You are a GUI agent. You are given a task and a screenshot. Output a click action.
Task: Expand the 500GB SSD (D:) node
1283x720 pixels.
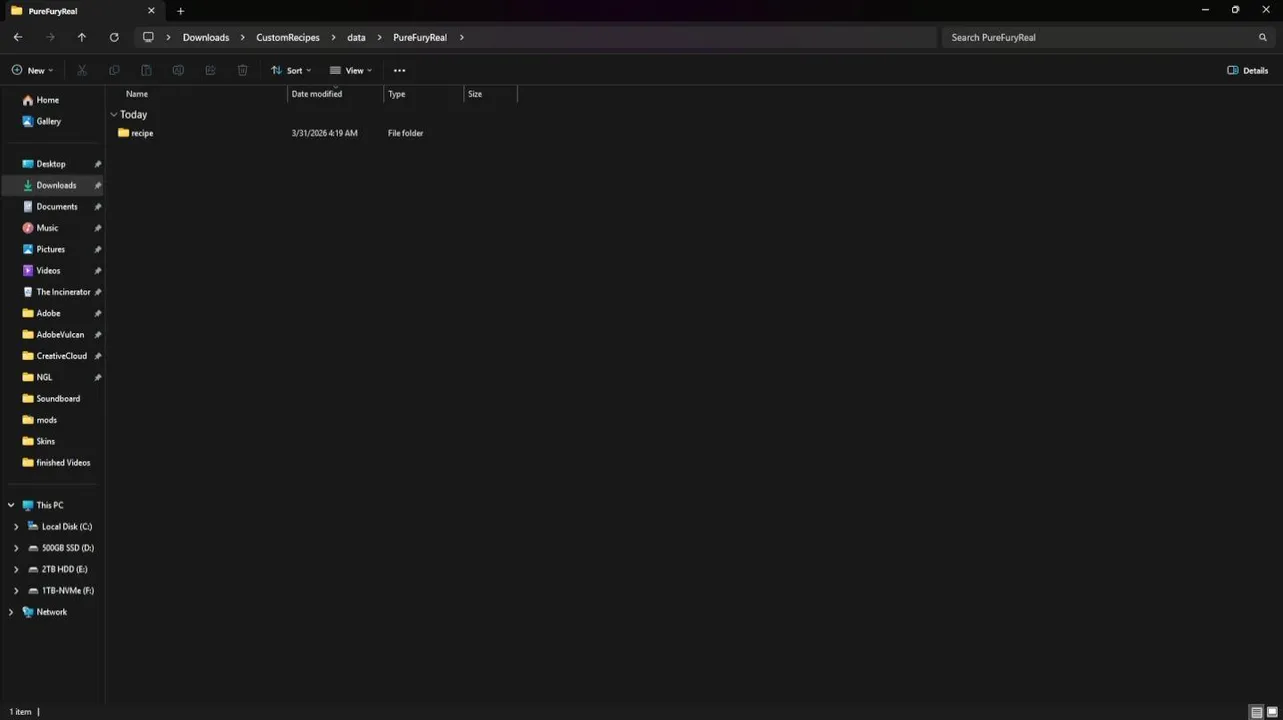click(x=16, y=548)
